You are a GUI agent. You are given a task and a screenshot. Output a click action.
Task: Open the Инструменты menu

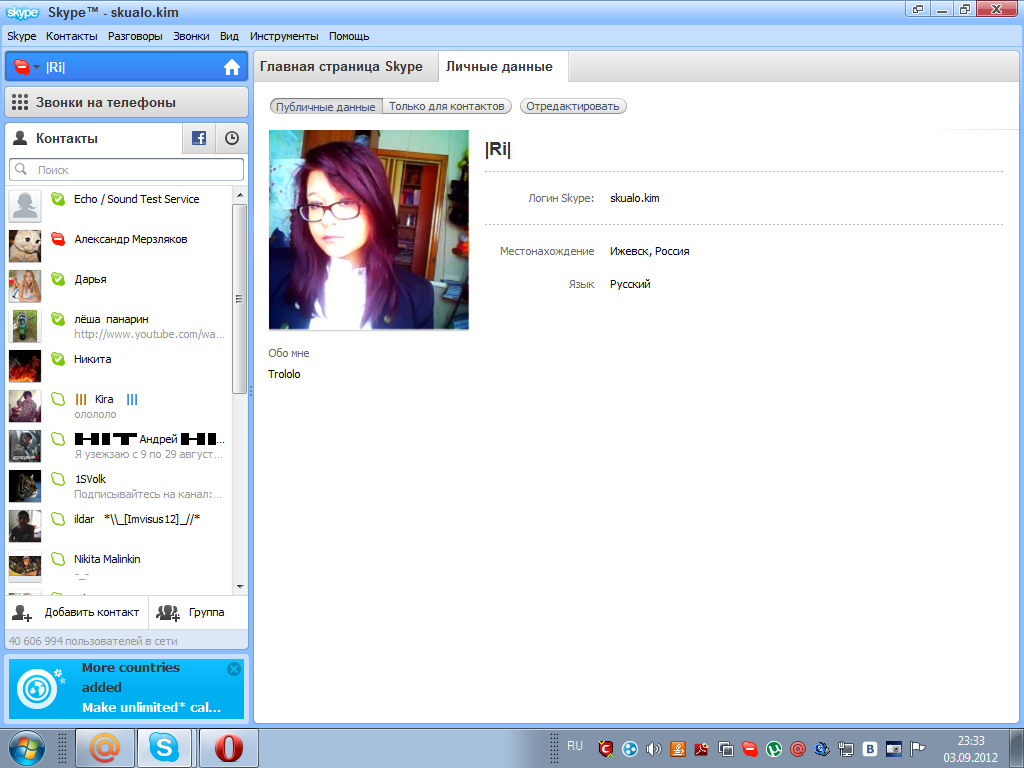pos(284,37)
